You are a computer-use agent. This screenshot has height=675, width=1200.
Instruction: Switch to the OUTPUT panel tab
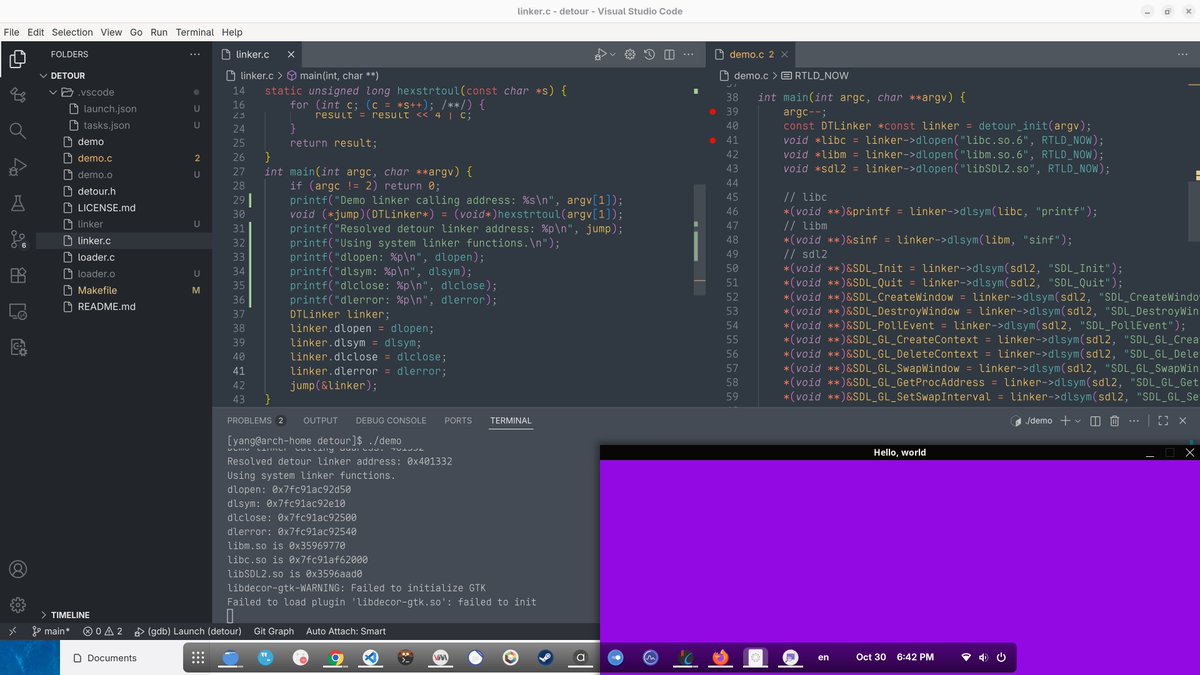pyautogui.click(x=321, y=421)
